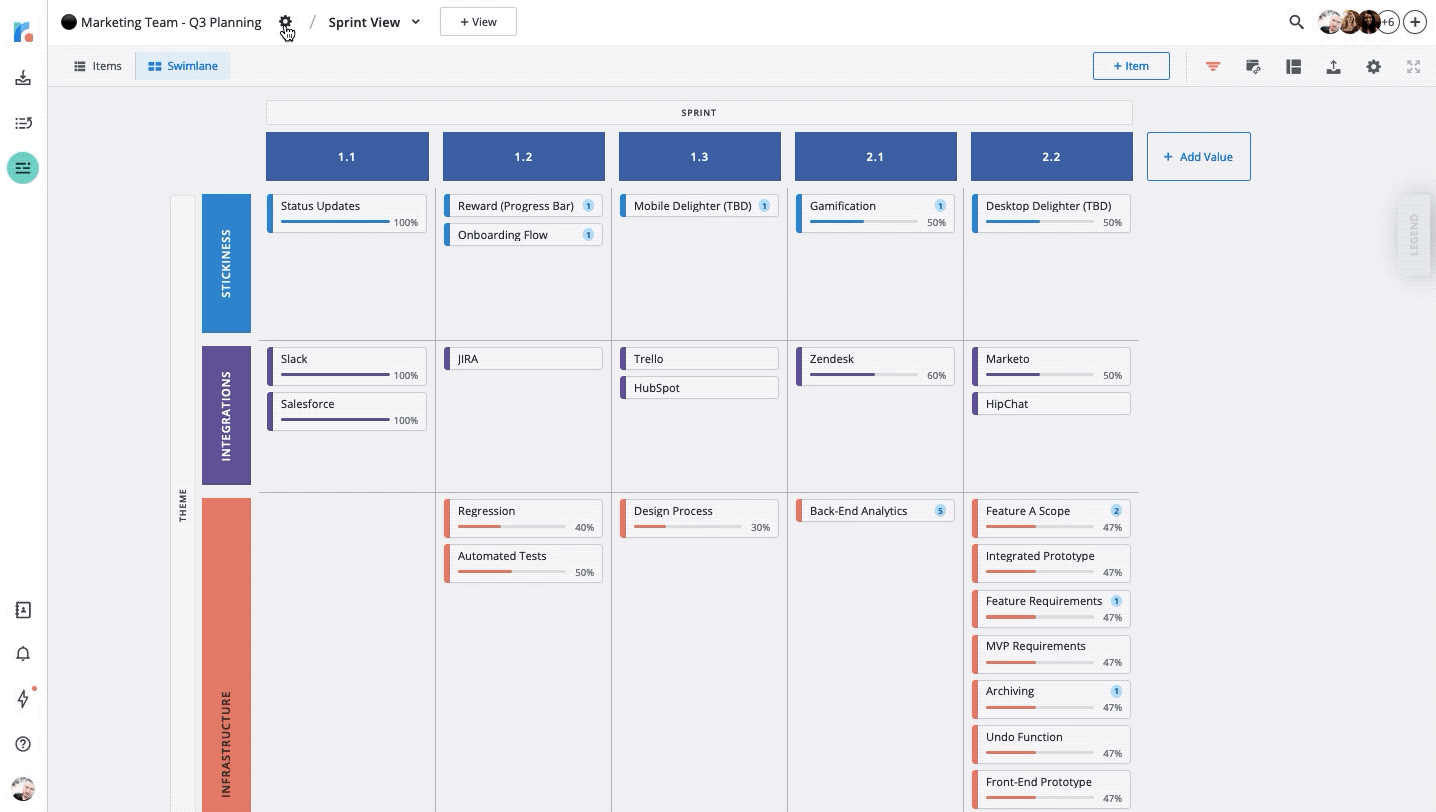Open the Salesforce card
This screenshot has height=812, width=1436.
tap(347, 411)
